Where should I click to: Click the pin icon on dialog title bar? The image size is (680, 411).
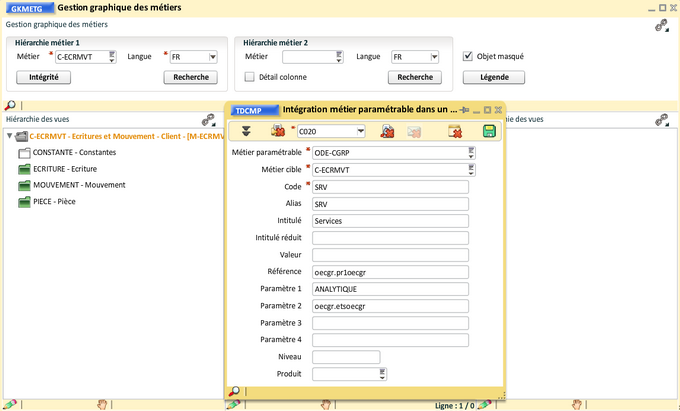(x=464, y=110)
